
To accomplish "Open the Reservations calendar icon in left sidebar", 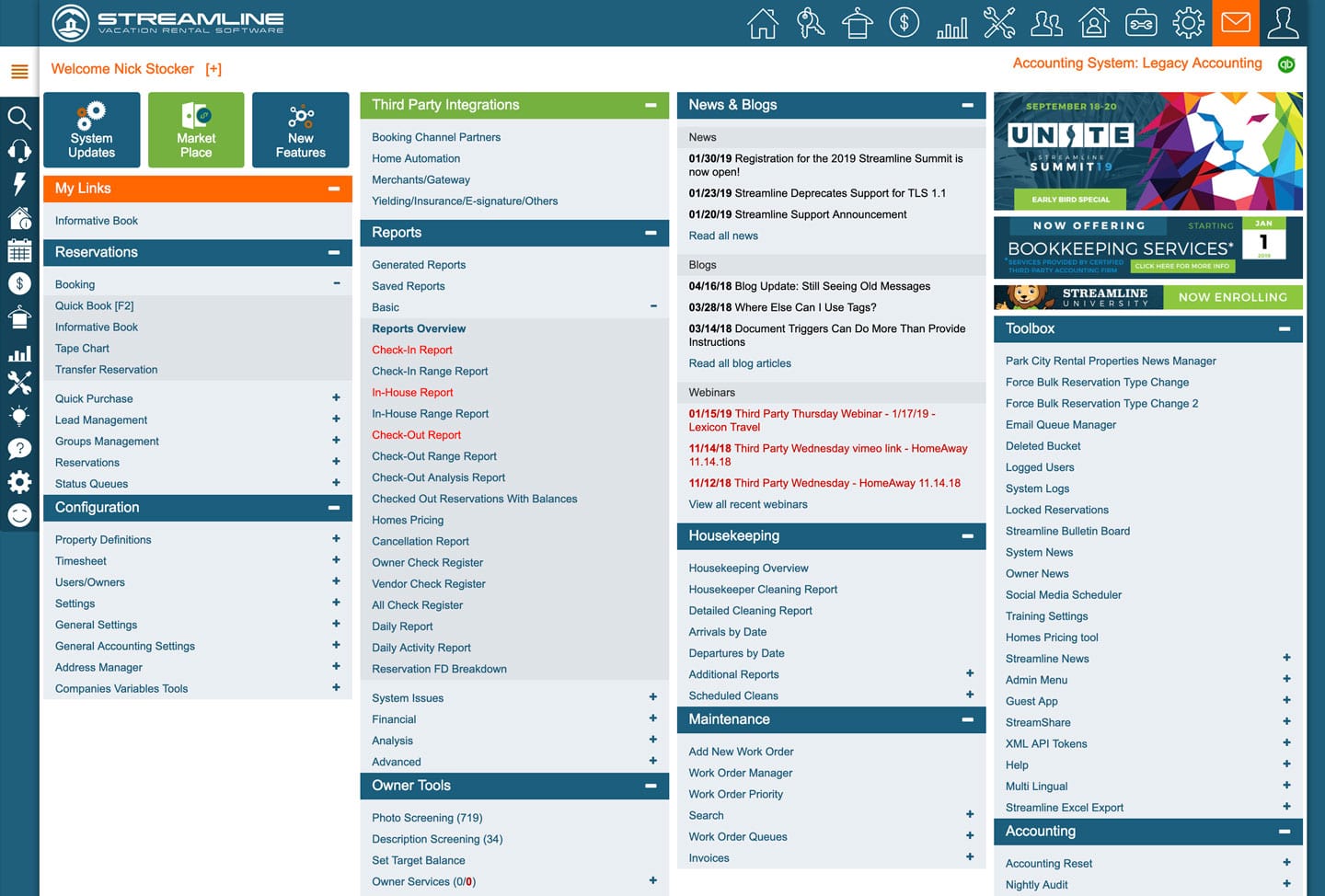I will point(19,249).
